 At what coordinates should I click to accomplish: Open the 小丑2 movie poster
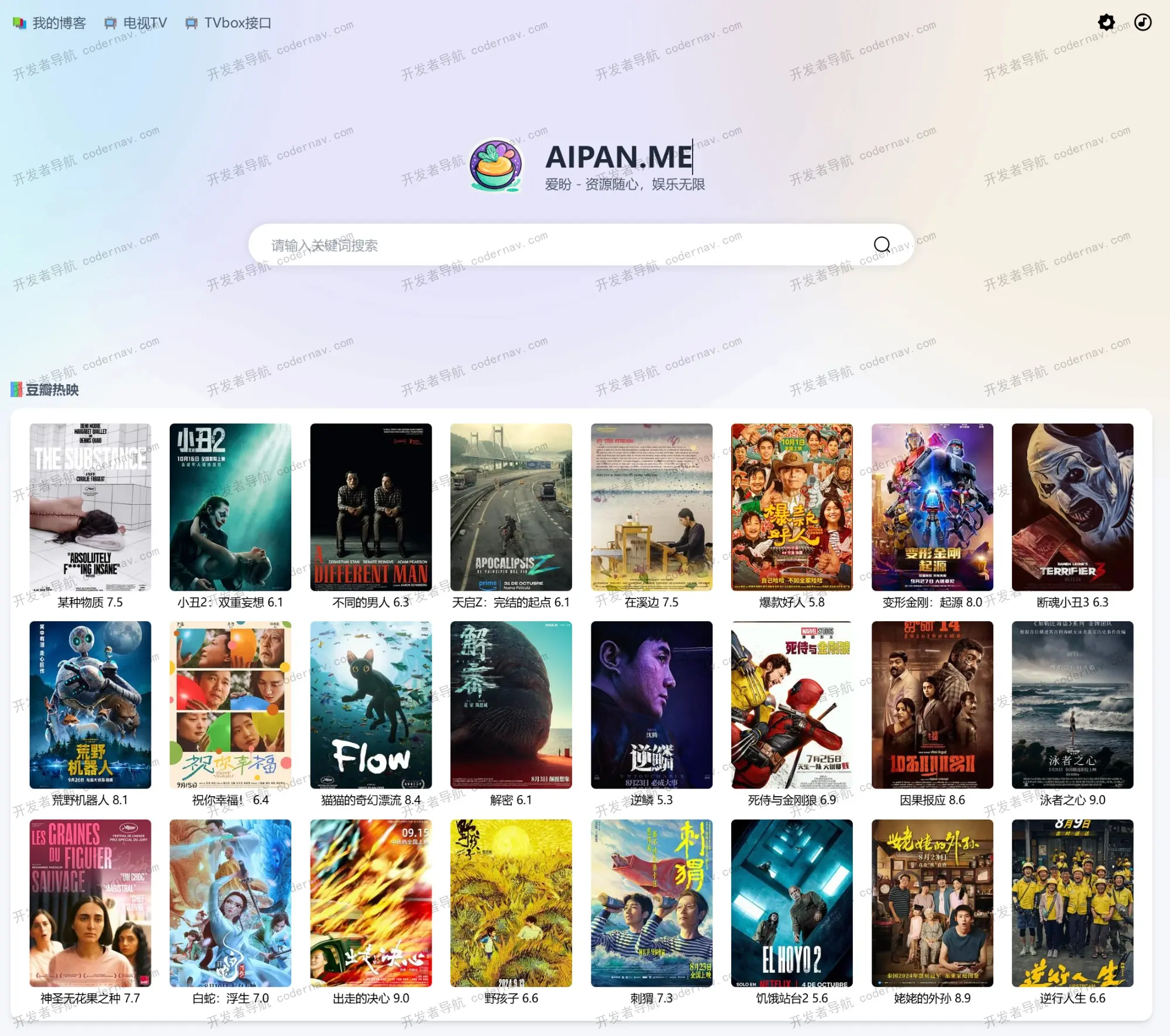[230, 507]
